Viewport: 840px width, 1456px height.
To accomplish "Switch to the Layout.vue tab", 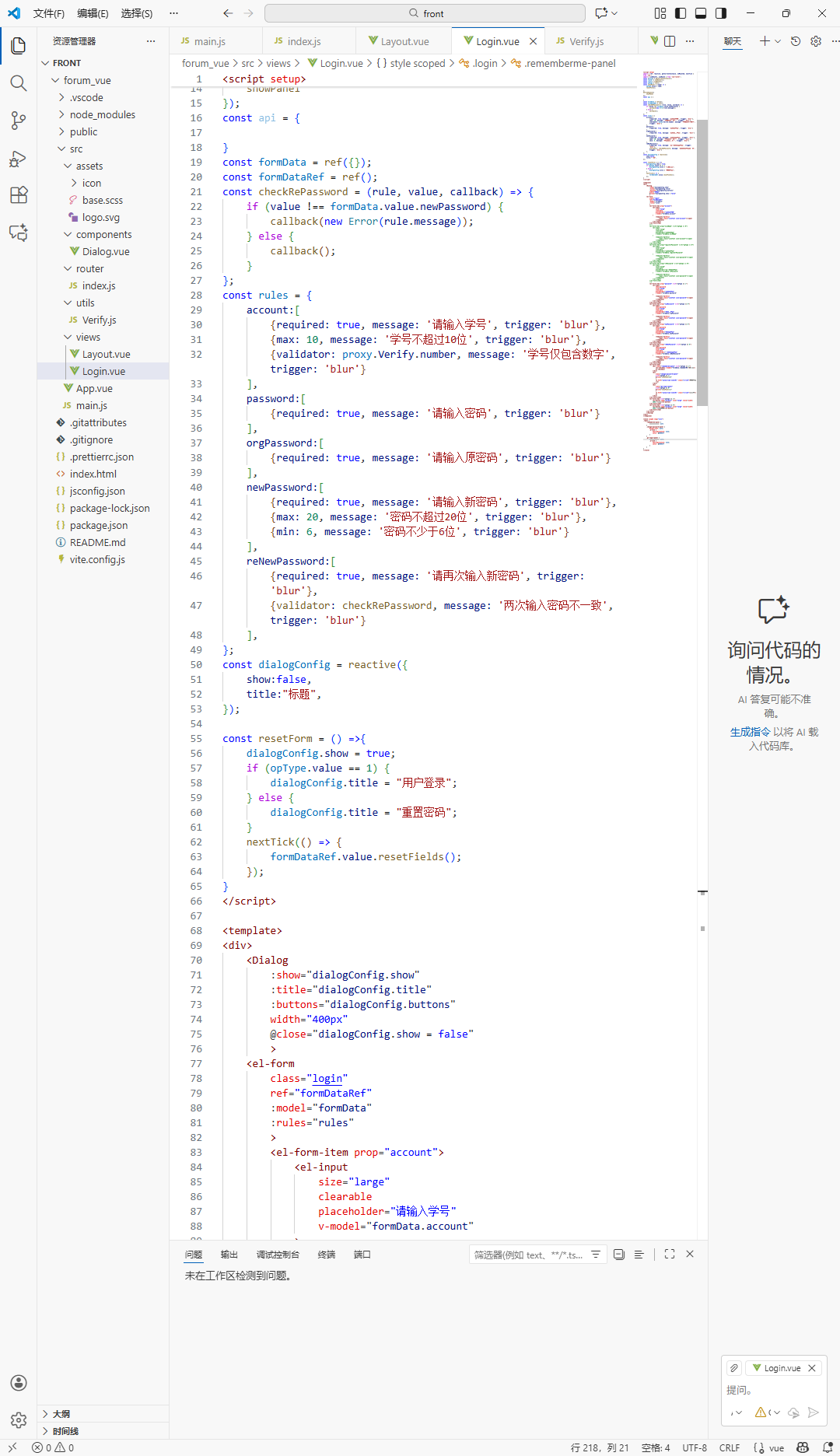I will pos(404,41).
